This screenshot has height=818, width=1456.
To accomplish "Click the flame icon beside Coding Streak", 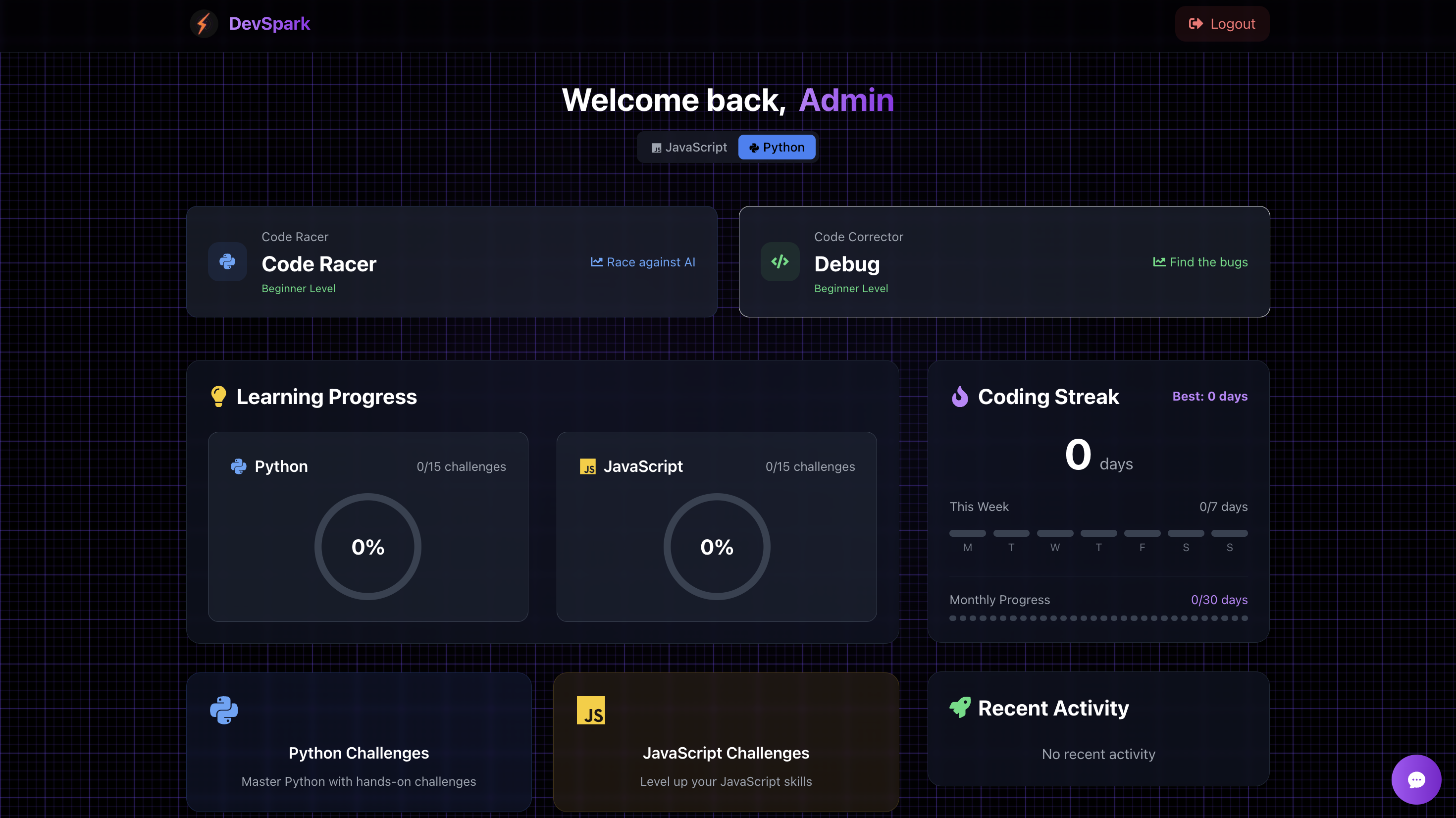I will (x=960, y=396).
